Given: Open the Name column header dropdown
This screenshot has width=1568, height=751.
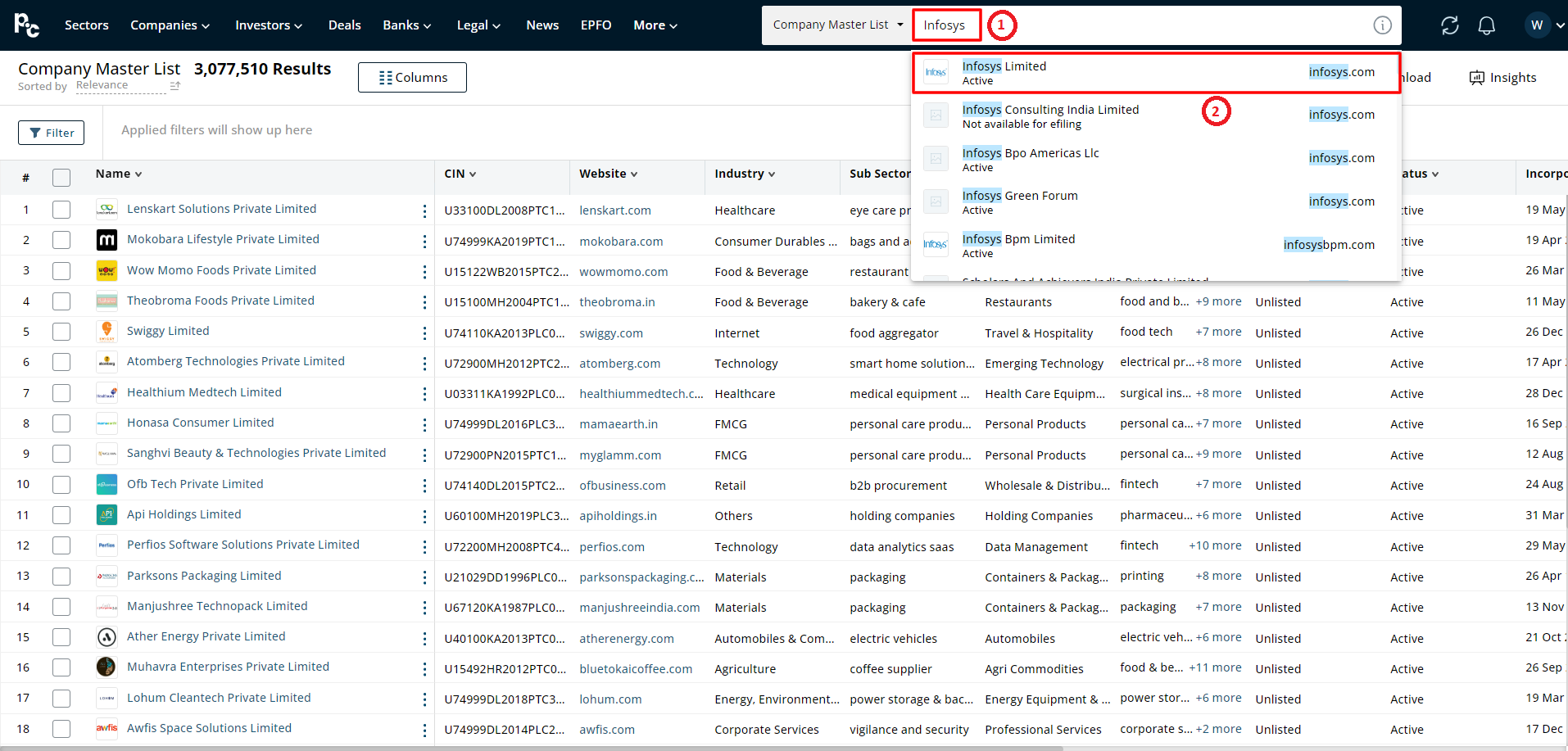Looking at the screenshot, I should coord(119,174).
